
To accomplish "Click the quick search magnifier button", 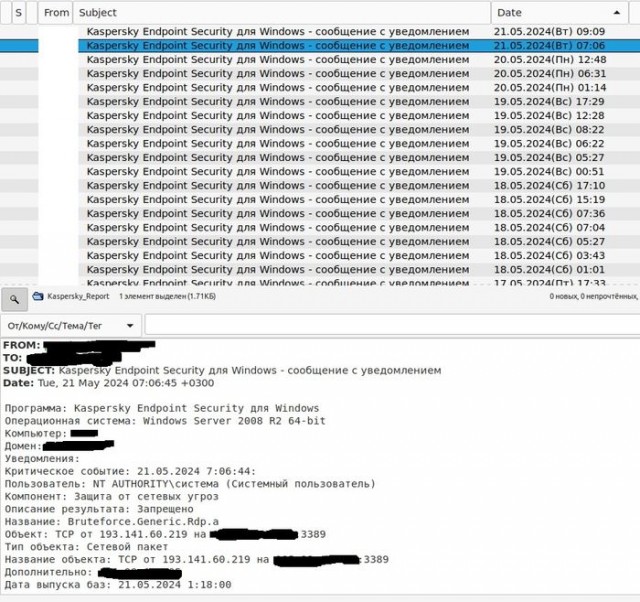I will click(x=14, y=300).
